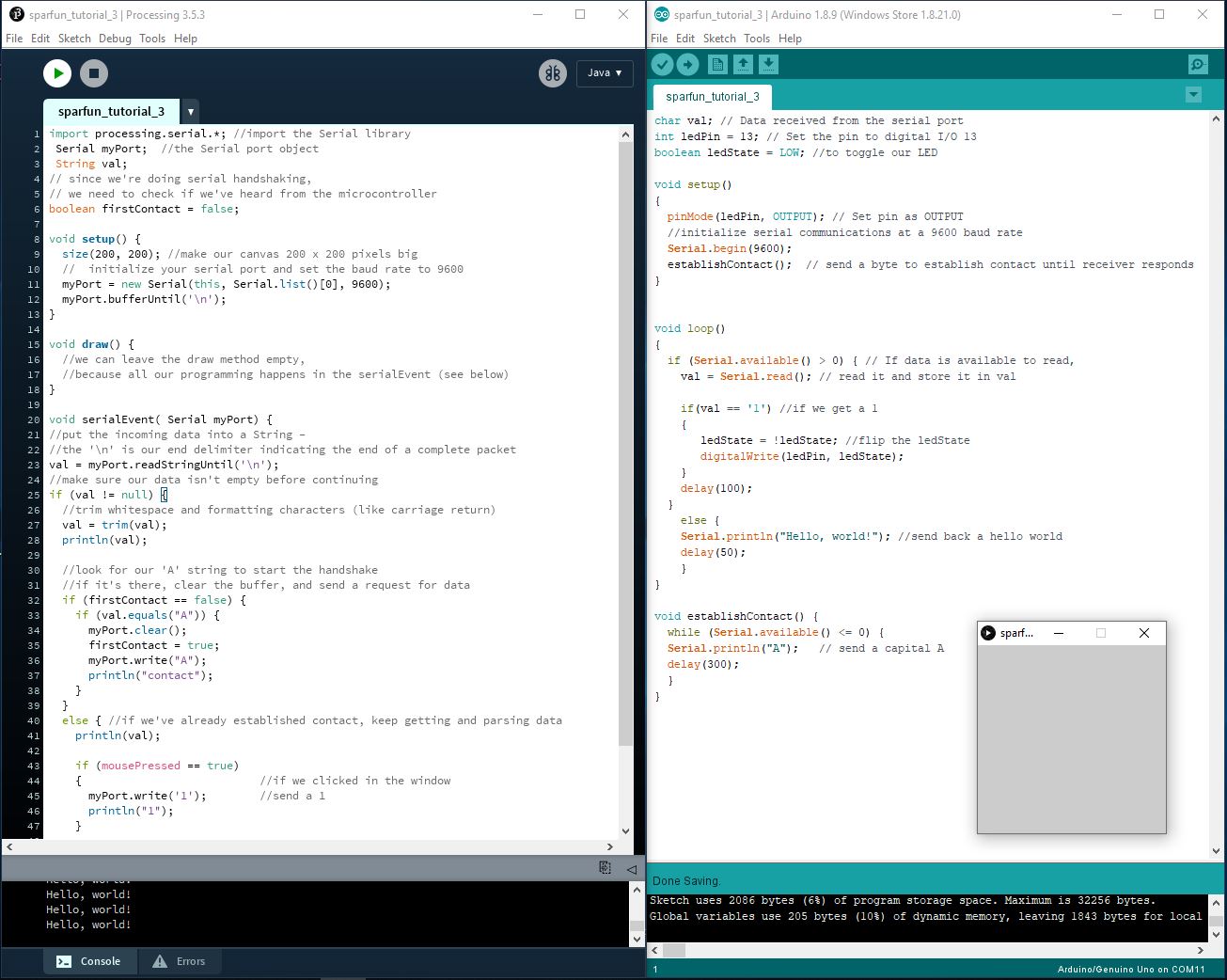Click the Processing console scroll-down arrow
This screenshot has height=980, width=1227.
637,939
